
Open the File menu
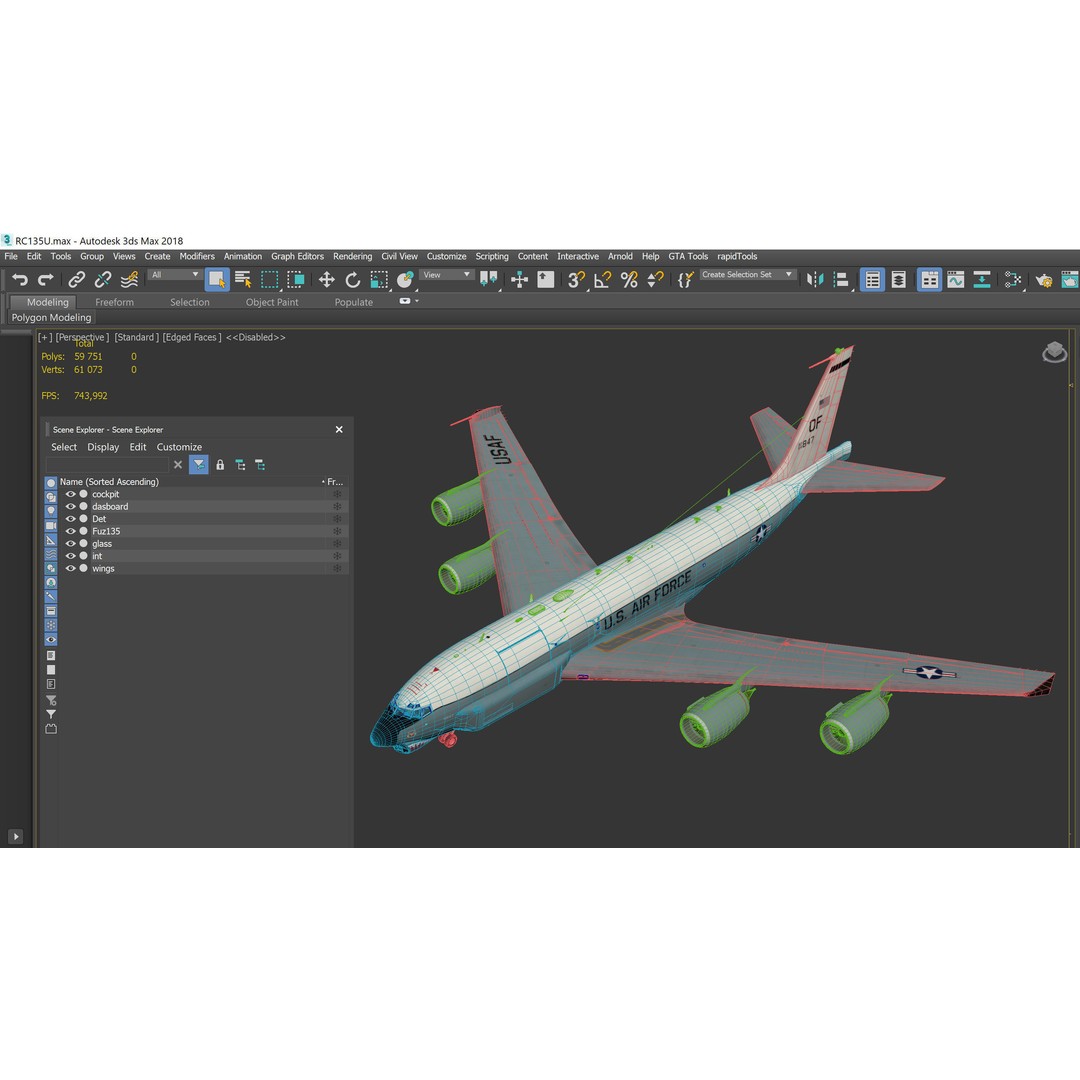(11, 256)
